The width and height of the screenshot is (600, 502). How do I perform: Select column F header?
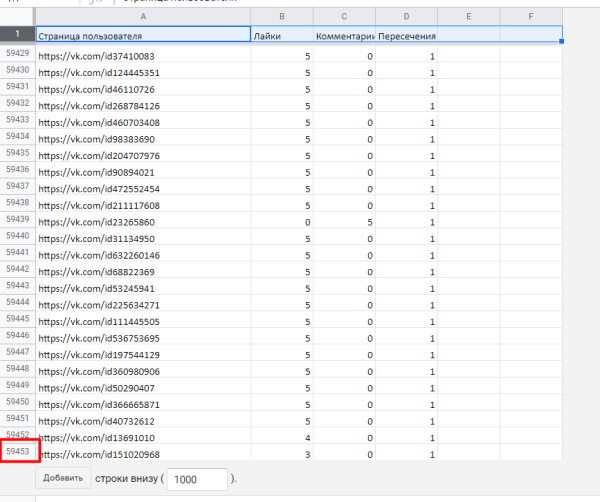[x=530, y=16]
